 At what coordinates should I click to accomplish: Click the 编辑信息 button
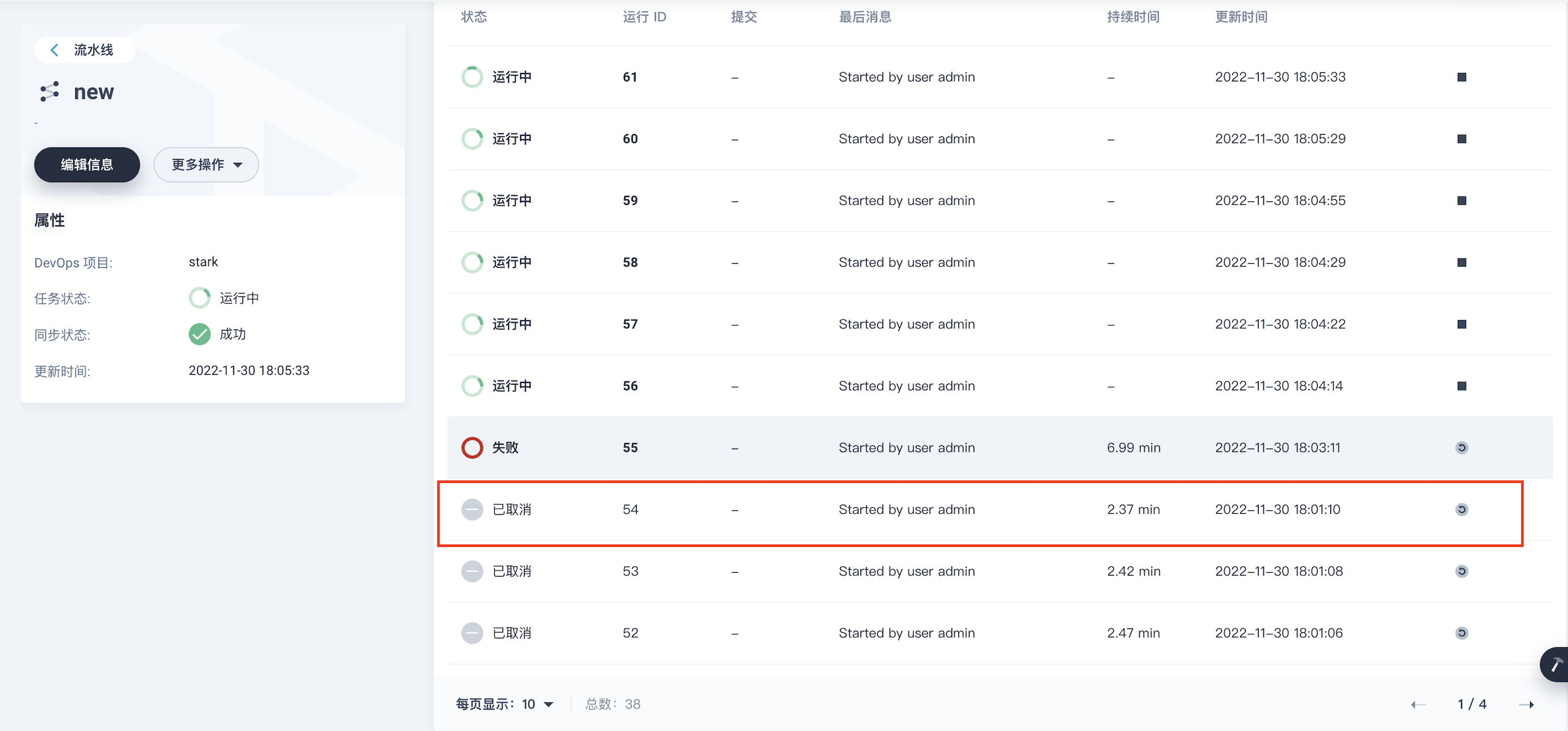87,164
